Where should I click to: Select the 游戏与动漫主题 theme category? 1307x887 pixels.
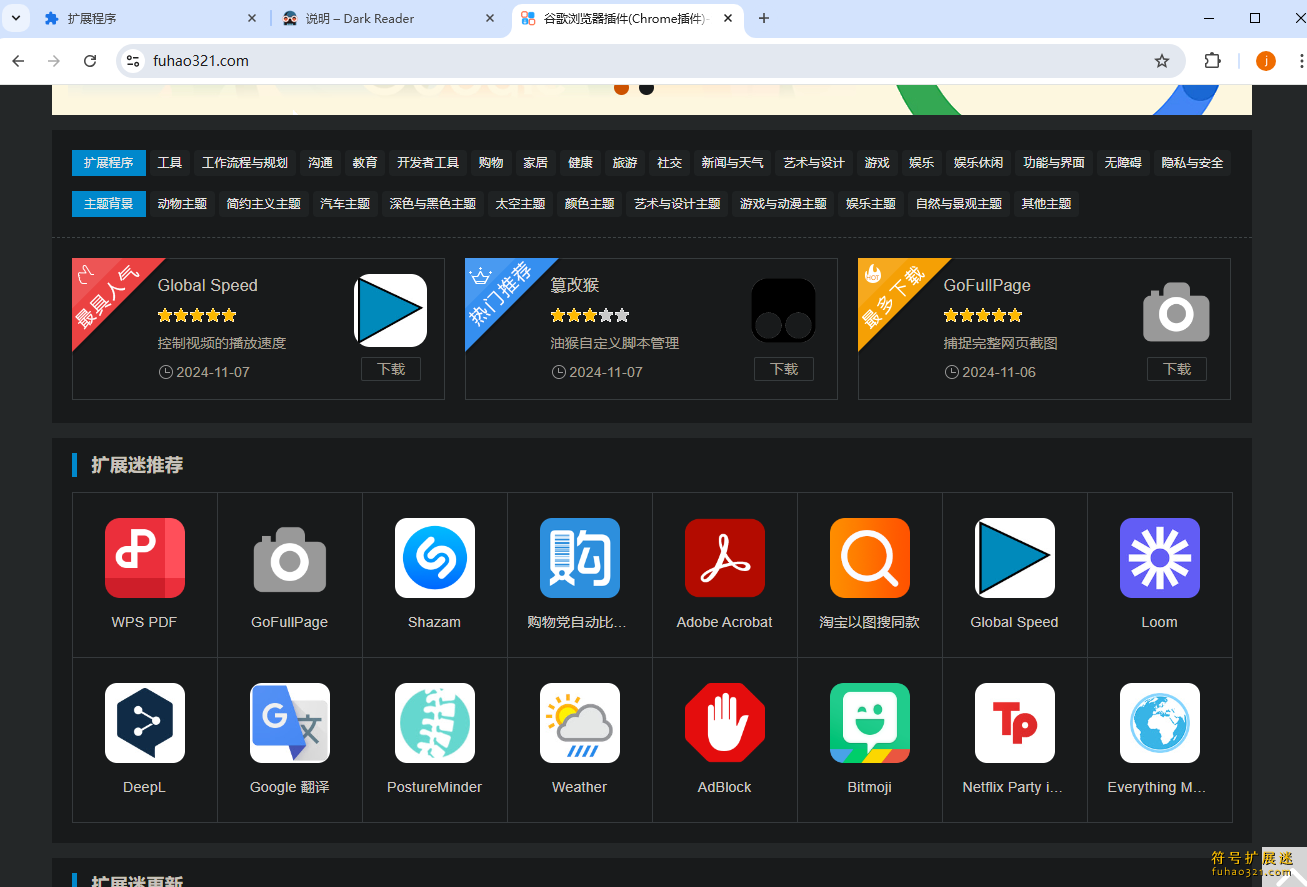click(783, 204)
